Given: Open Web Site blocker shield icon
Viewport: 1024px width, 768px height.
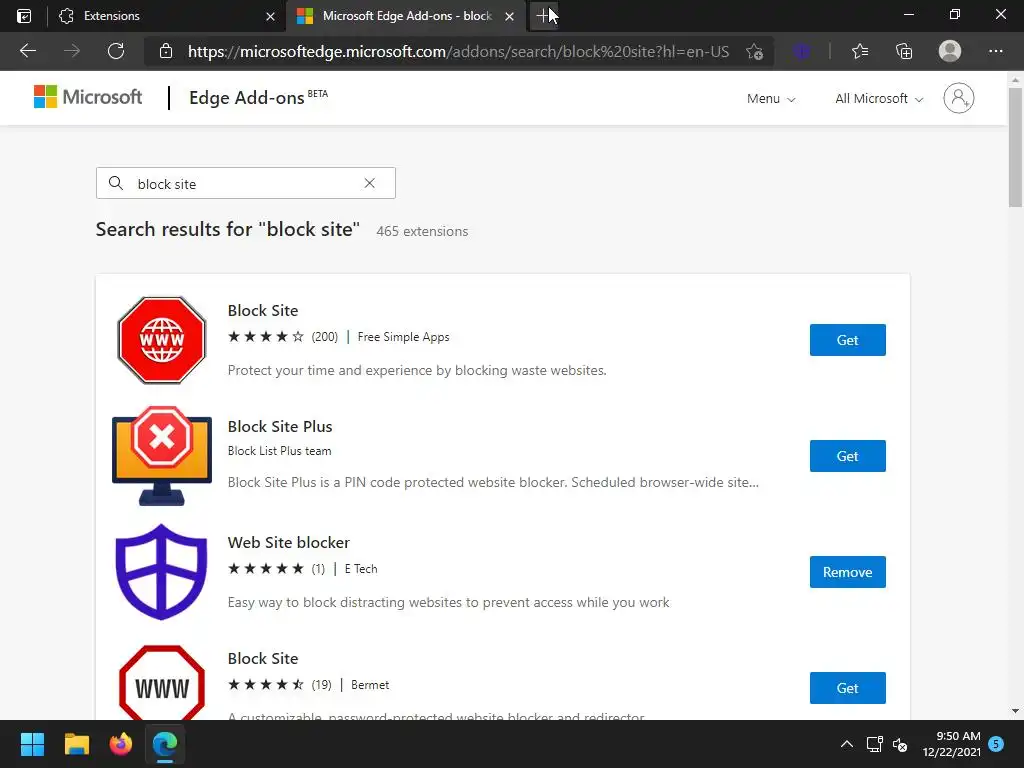Looking at the screenshot, I should (x=161, y=571).
